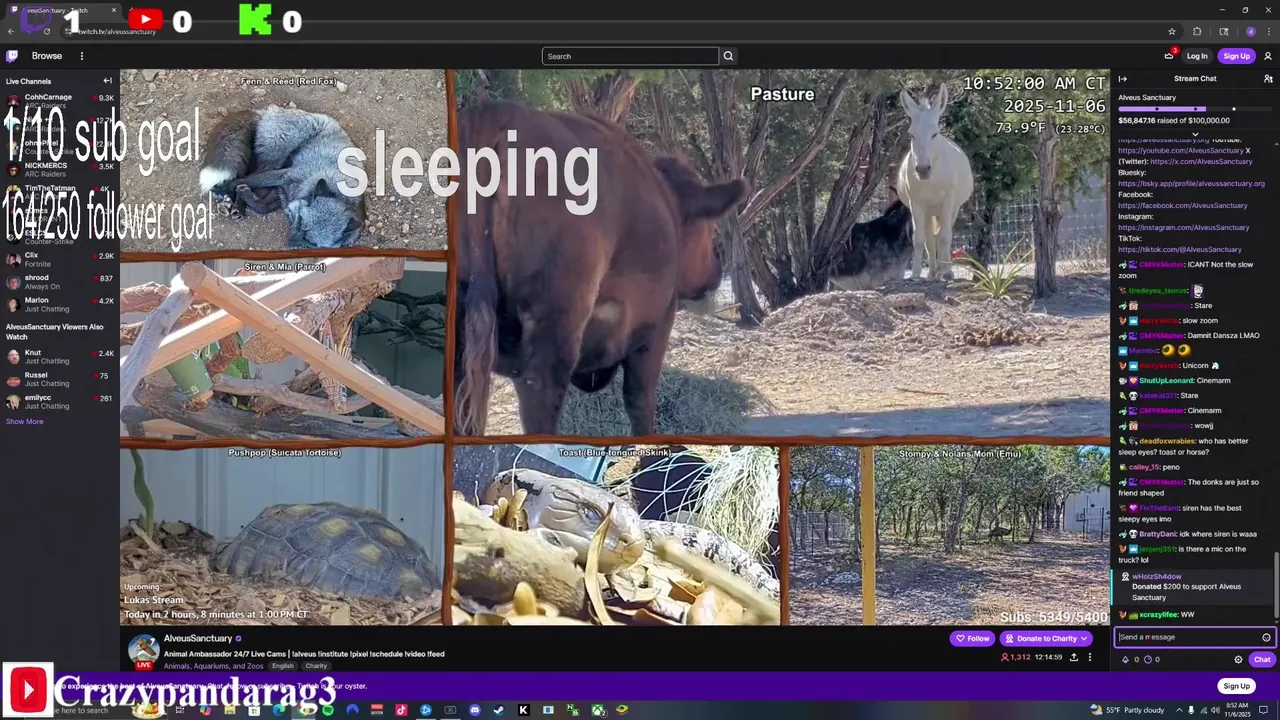Click the AlveusSanctuary channel avatar
The width and height of the screenshot is (1280, 720).
click(x=144, y=651)
